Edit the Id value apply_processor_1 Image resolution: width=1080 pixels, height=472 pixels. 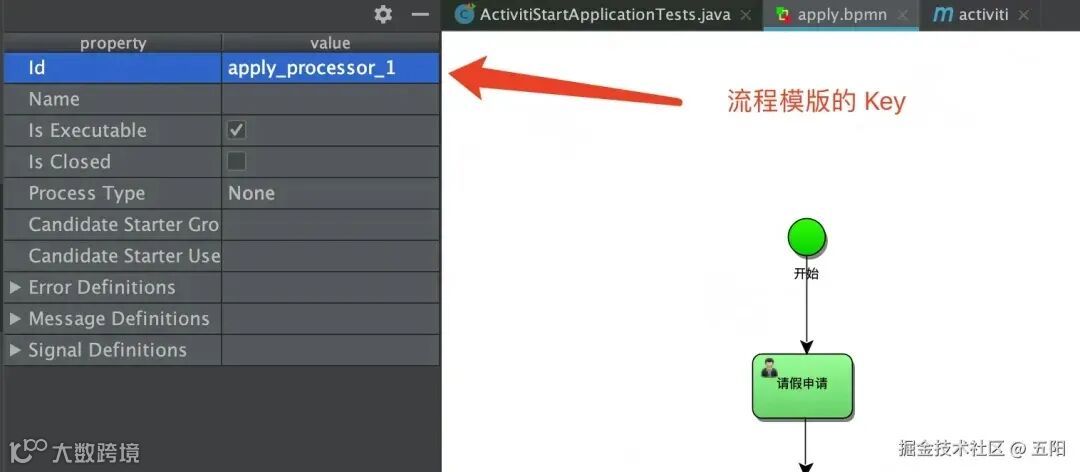tap(330, 68)
